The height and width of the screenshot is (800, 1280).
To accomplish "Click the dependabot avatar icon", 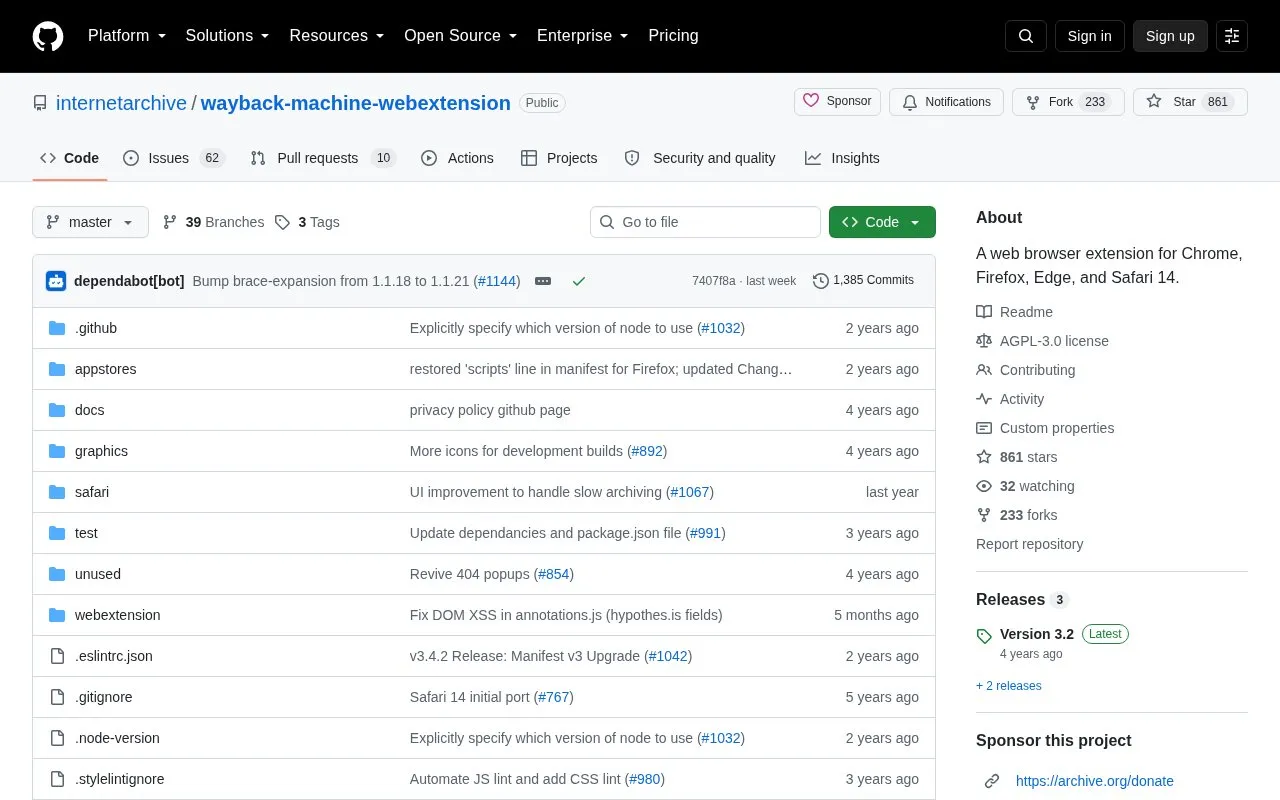I will 56,281.
